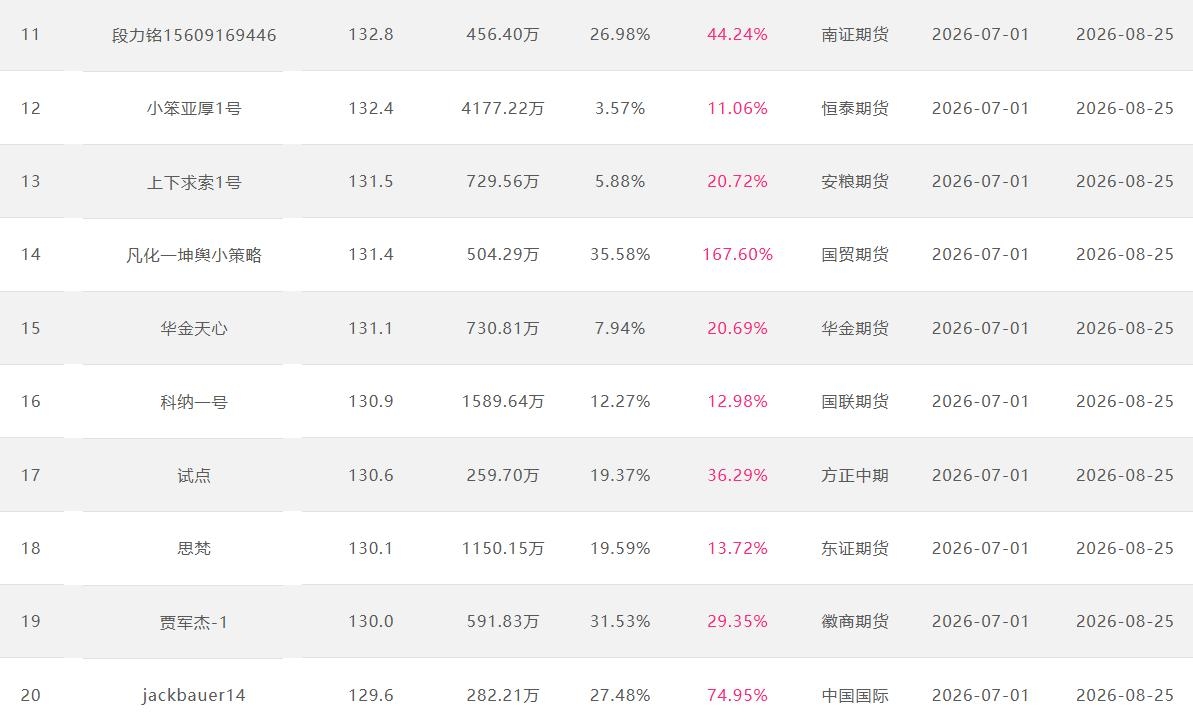Select account name 上下求索1号

point(194,182)
